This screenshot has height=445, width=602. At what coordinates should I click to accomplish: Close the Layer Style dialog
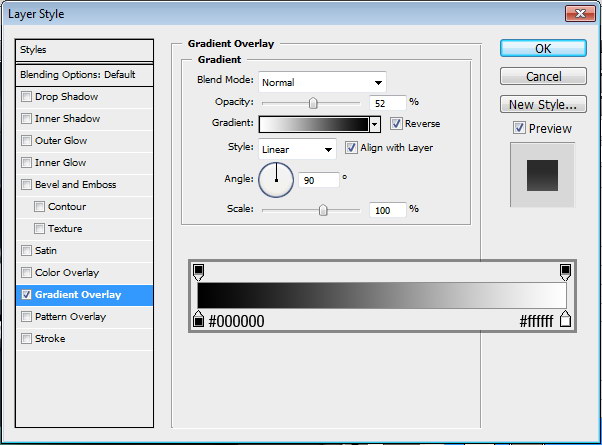coord(580,14)
